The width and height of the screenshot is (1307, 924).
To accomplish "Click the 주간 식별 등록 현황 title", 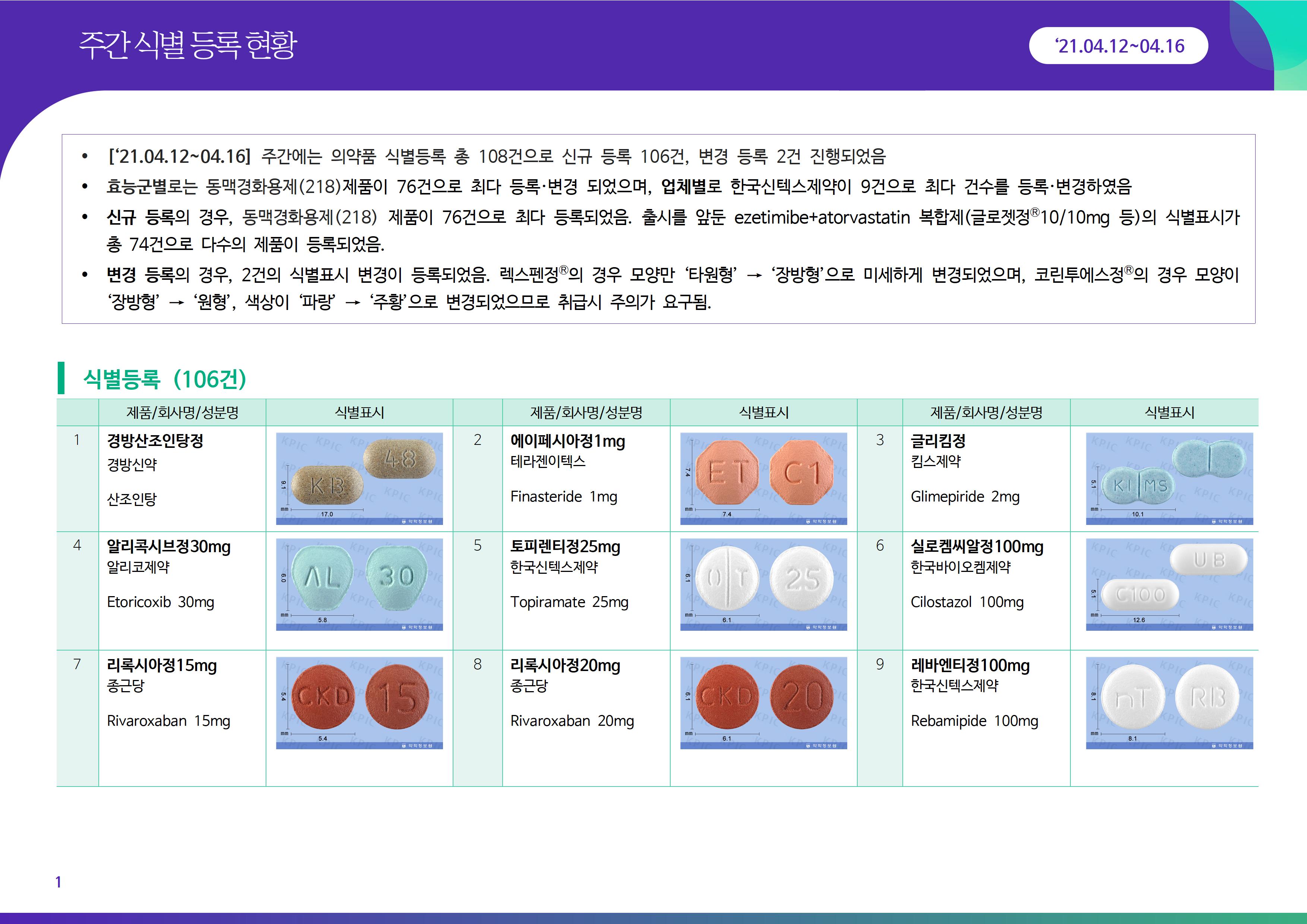I will 188,45.
